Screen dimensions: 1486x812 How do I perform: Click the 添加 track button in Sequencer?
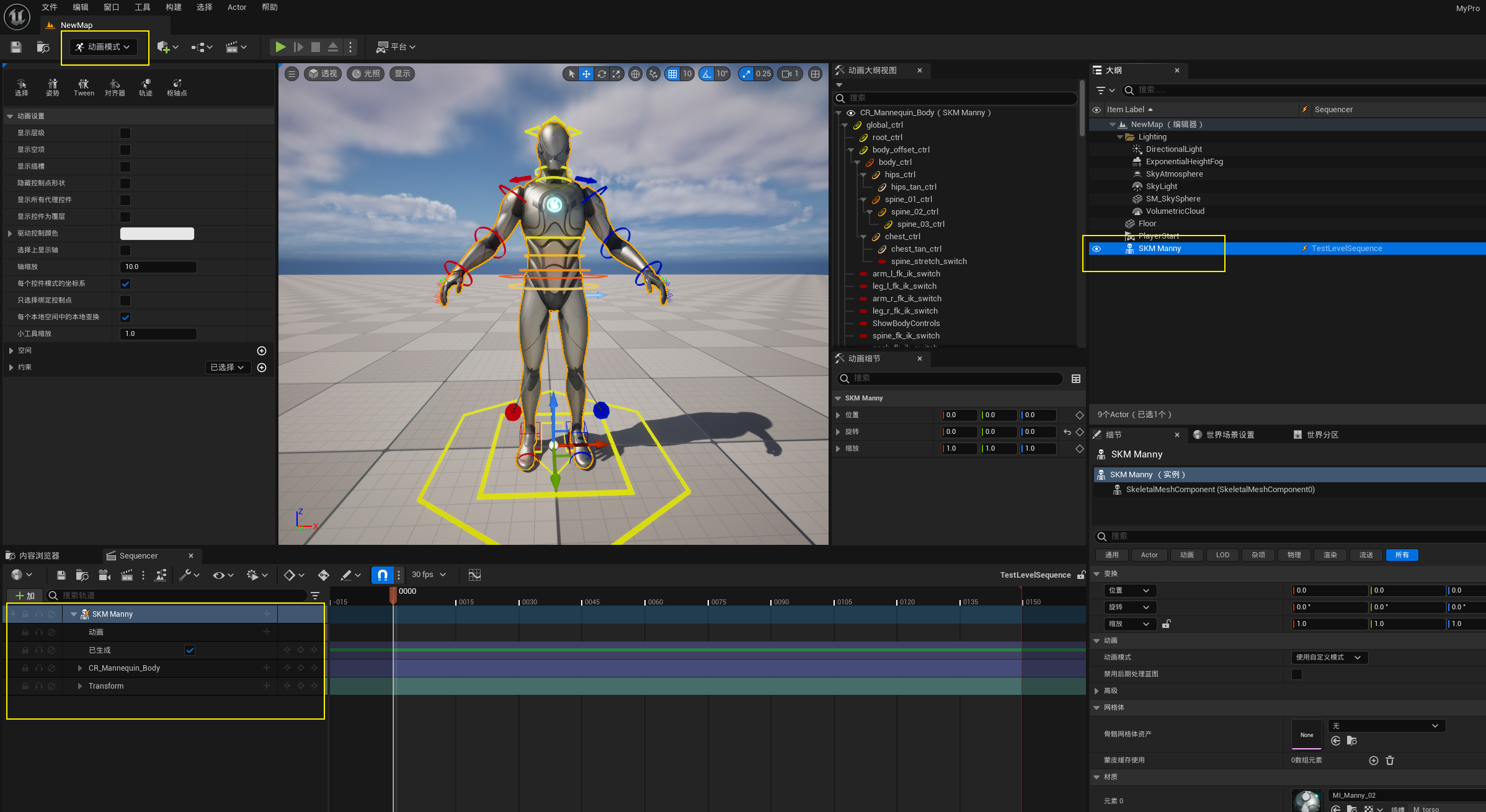[25, 596]
